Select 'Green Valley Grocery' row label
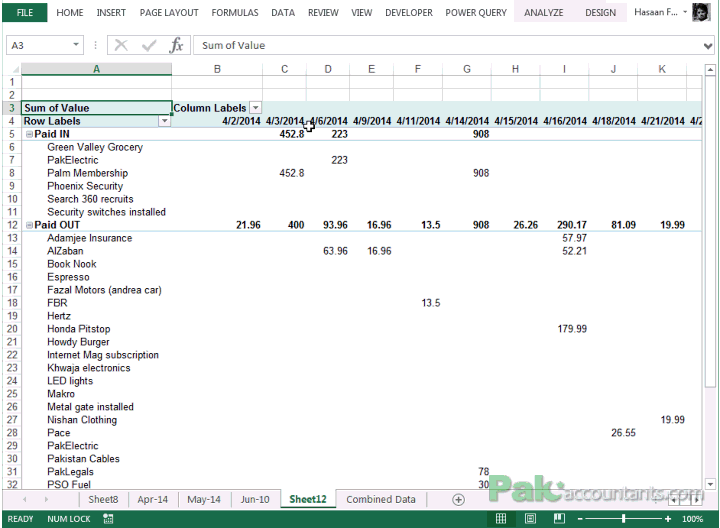The height and width of the screenshot is (528, 720). [95, 147]
